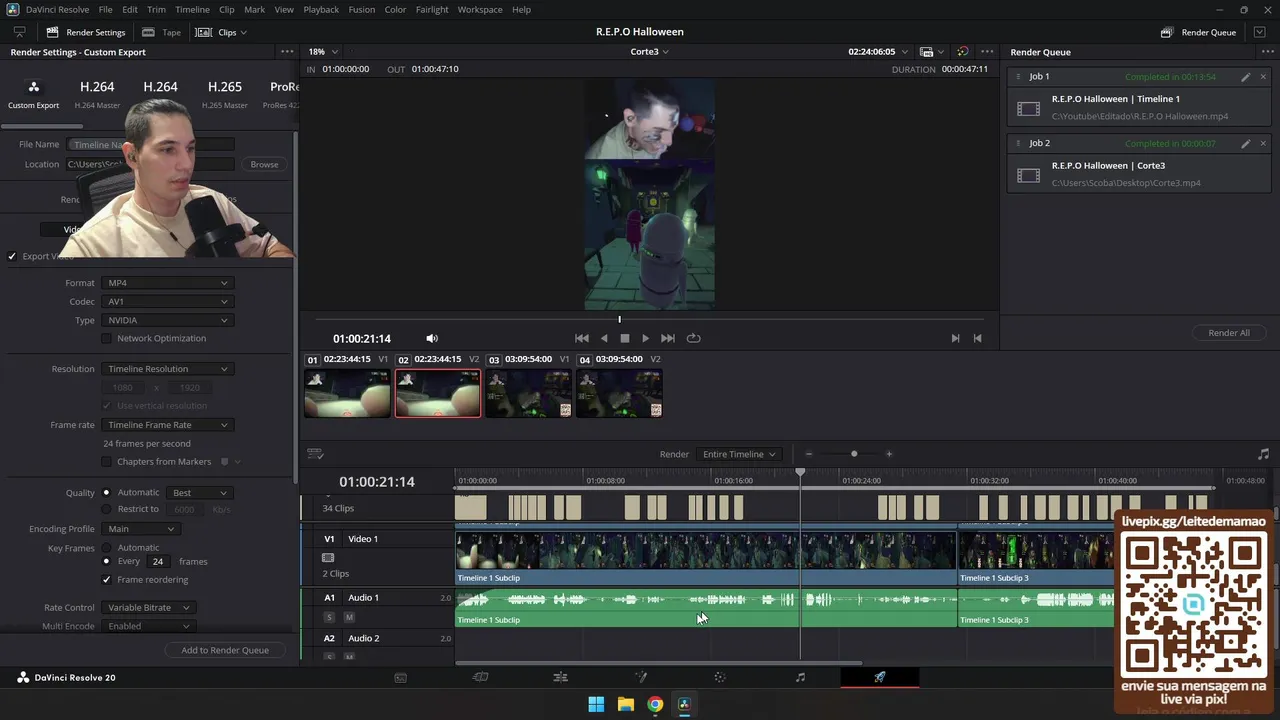Click the audio note icon above timeline
This screenshot has height=720, width=1280.
(1263, 454)
